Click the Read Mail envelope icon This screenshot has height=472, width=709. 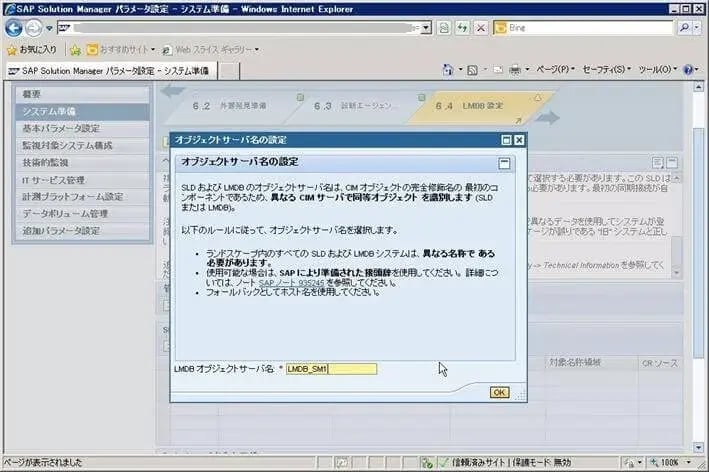[498, 70]
